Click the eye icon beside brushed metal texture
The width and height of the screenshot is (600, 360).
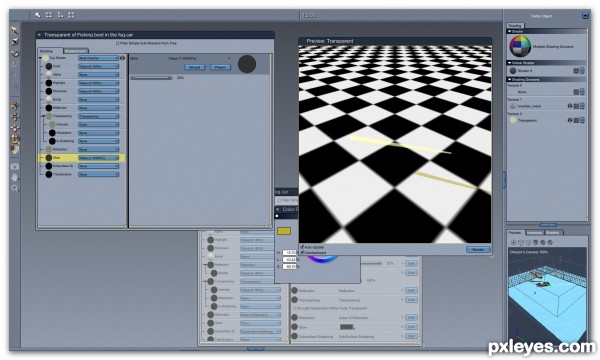click(570, 106)
